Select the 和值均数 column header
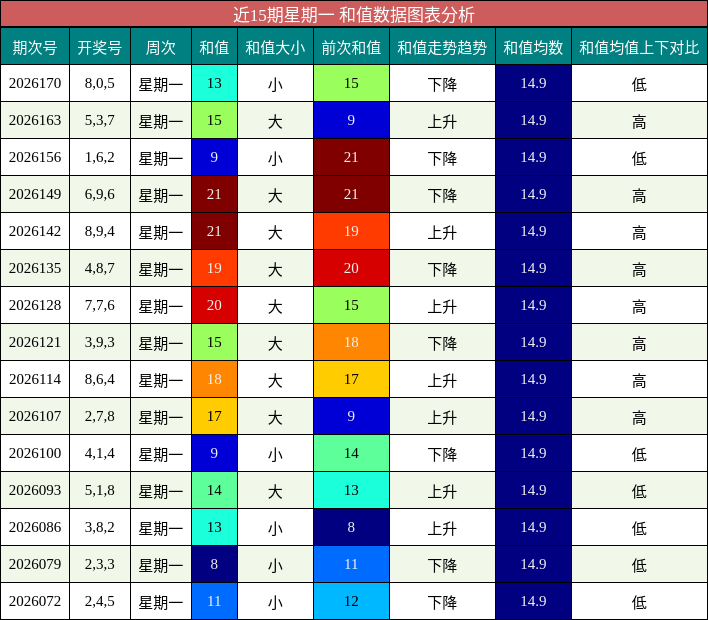708x620 pixels. 533,47
